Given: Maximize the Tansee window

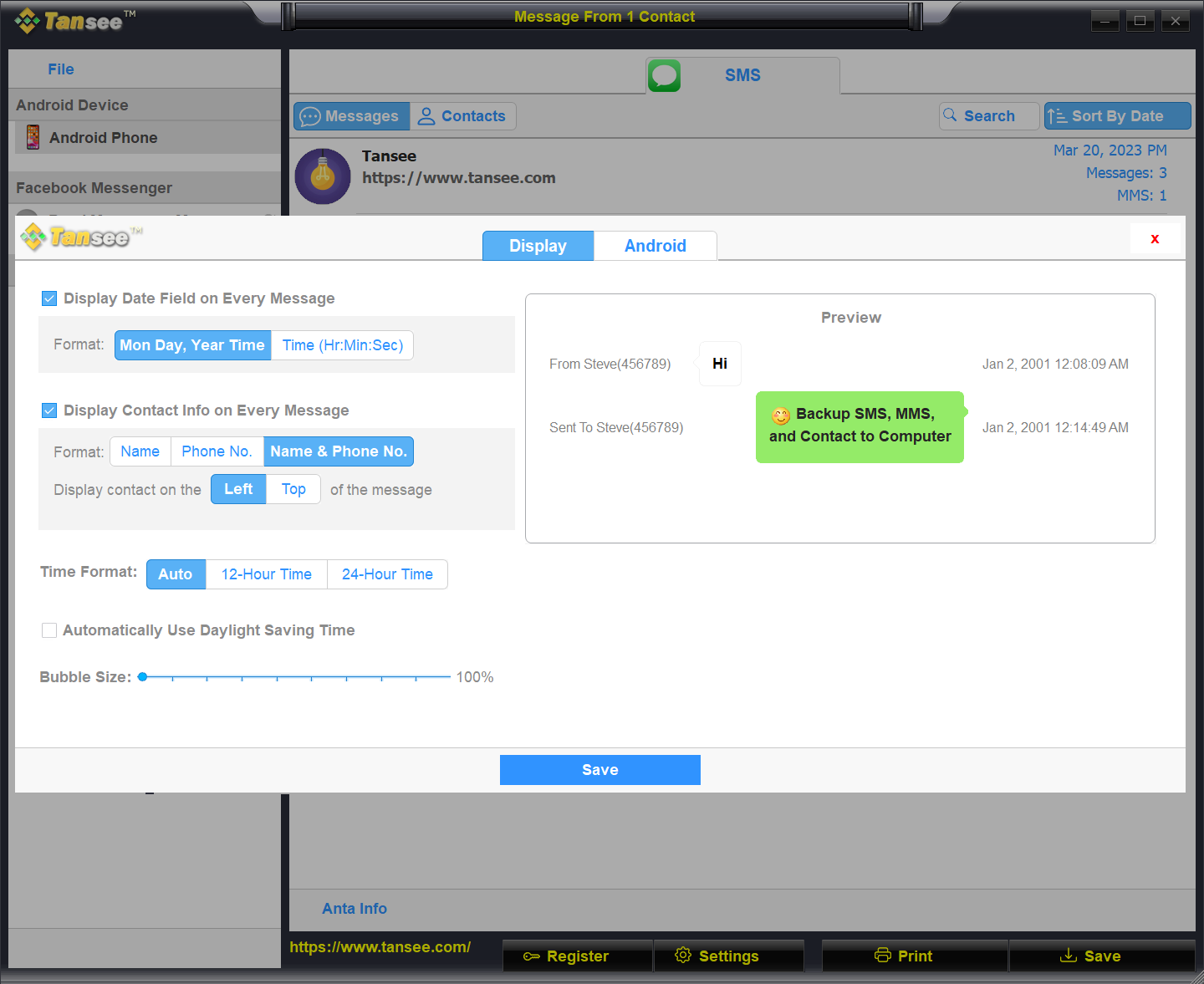Looking at the screenshot, I should click(x=1140, y=21).
